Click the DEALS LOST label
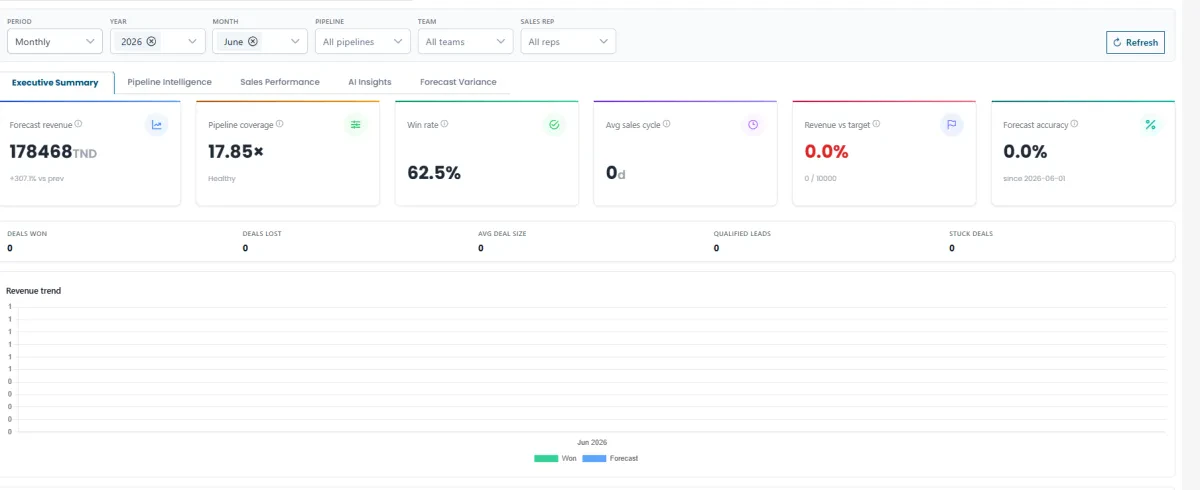 pos(262,233)
